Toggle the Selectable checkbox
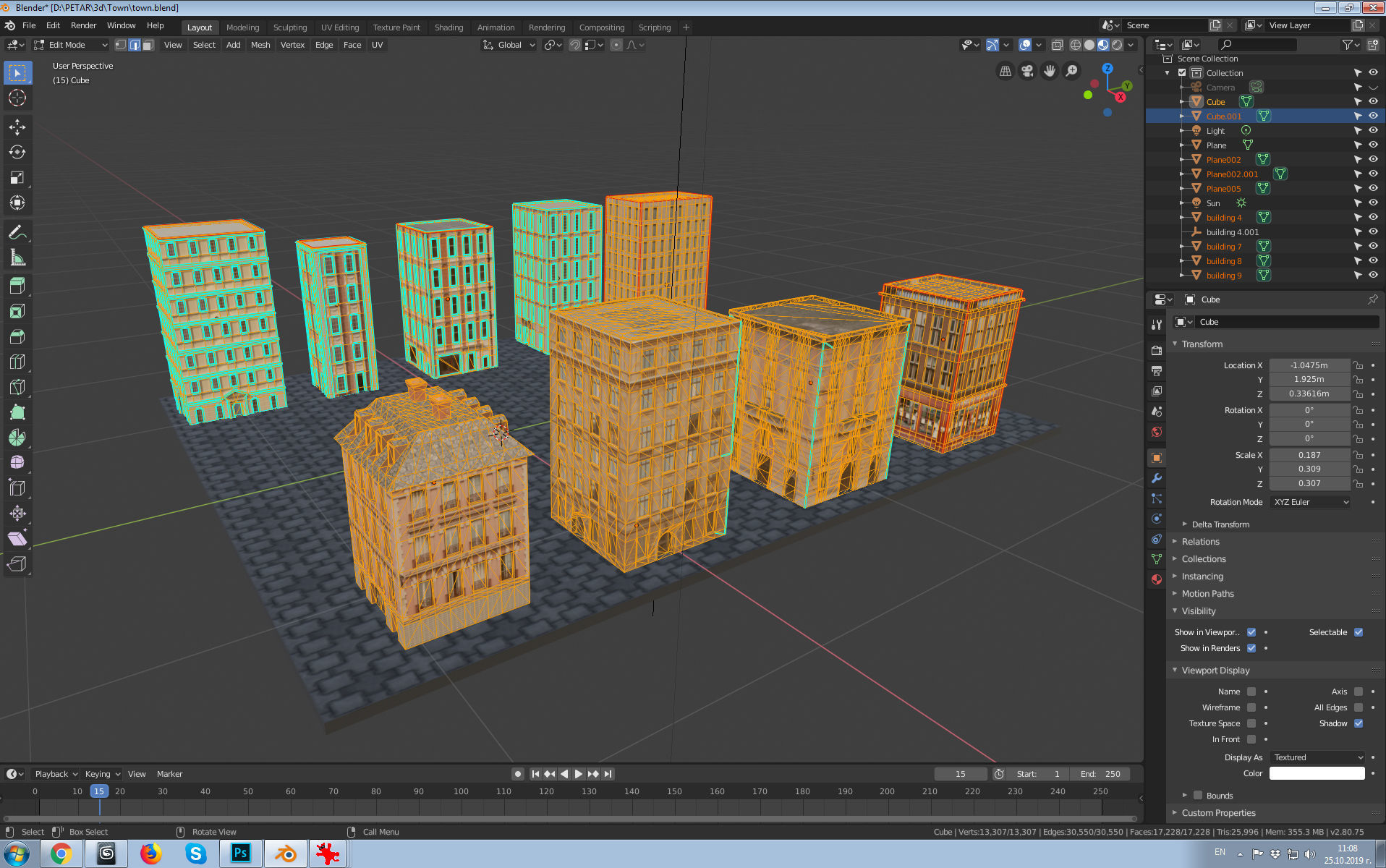Viewport: 1386px width, 868px height. tap(1359, 632)
